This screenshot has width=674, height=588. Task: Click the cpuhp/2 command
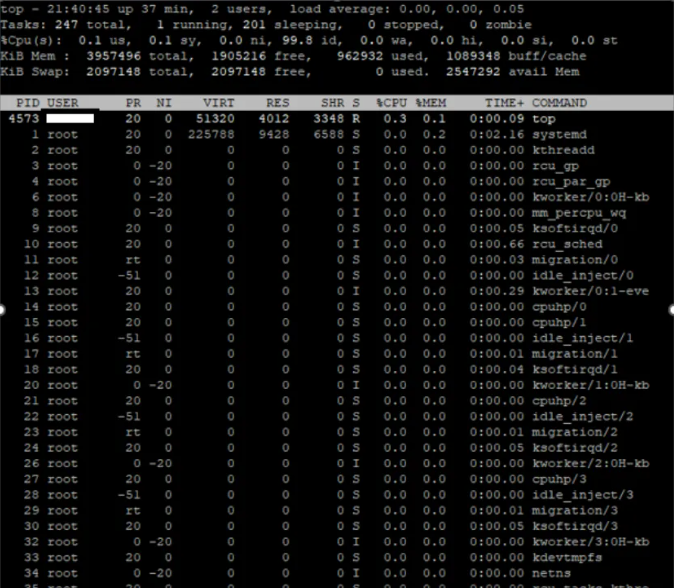[559, 401]
